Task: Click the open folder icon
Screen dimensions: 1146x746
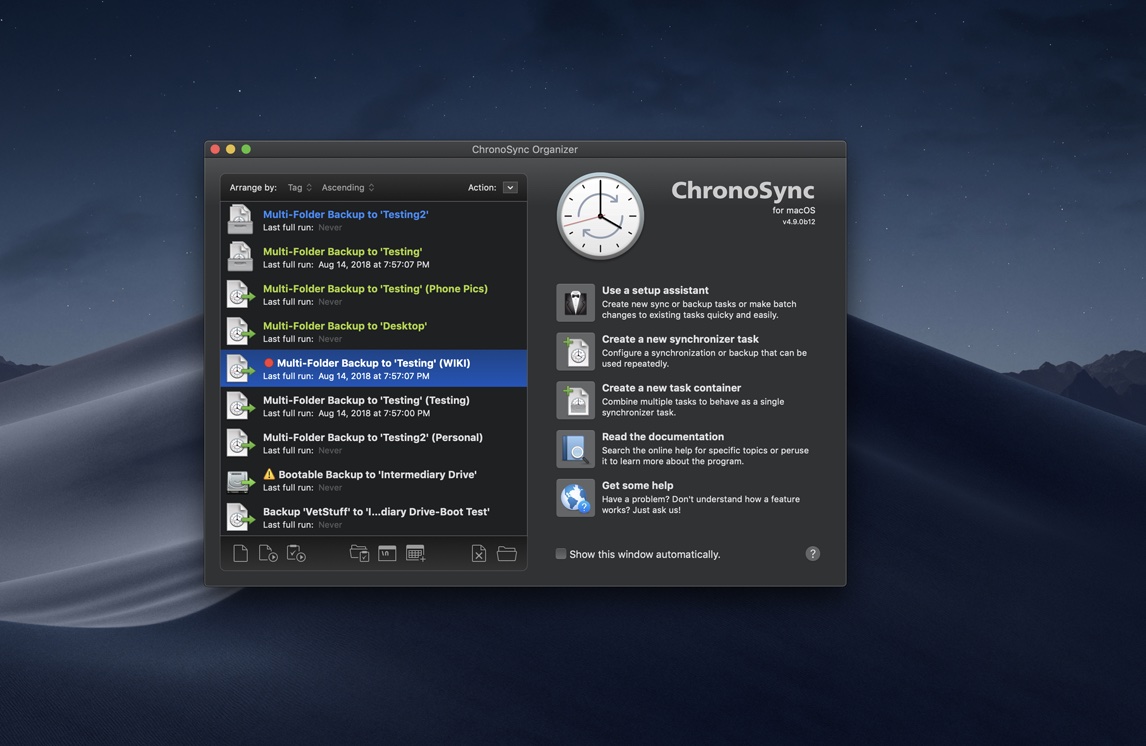Action: click(507, 554)
